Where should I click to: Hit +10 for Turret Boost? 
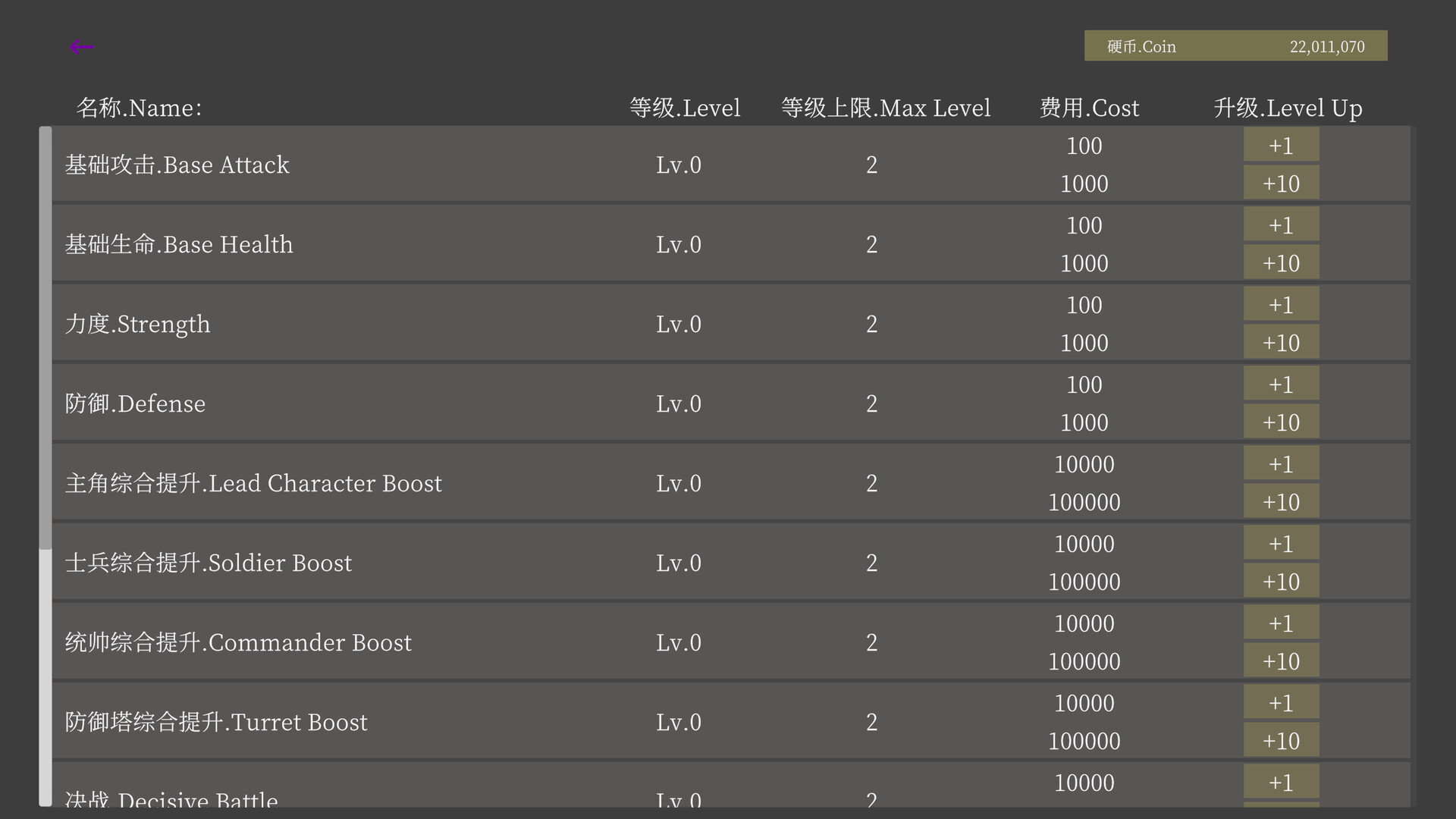pyautogui.click(x=1281, y=741)
